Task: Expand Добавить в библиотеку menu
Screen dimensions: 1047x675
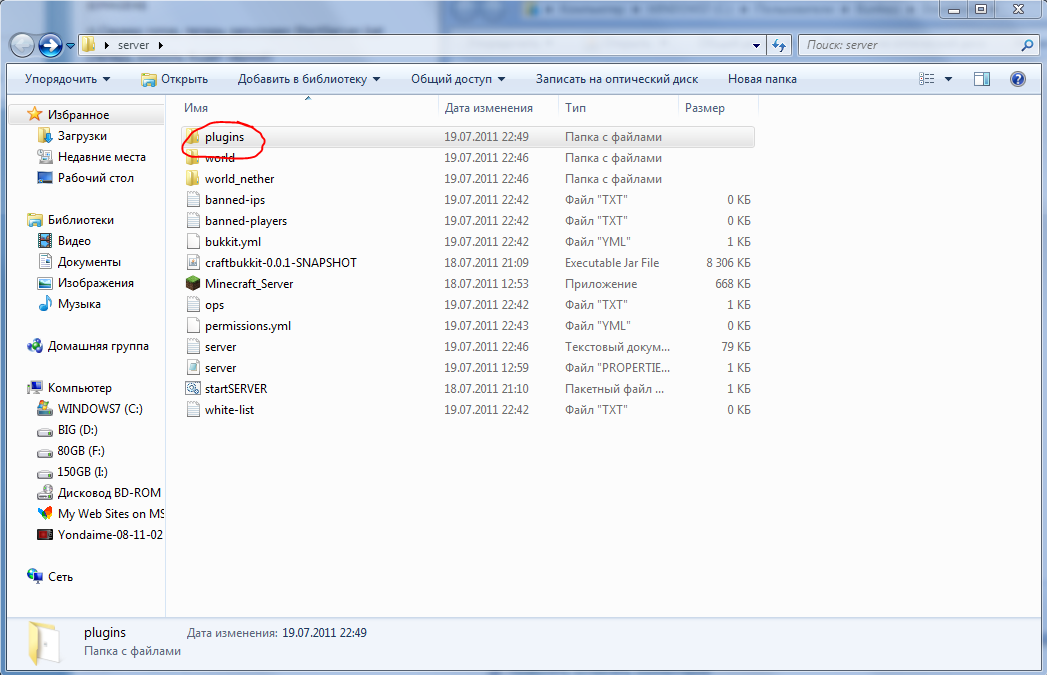Action: 308,79
